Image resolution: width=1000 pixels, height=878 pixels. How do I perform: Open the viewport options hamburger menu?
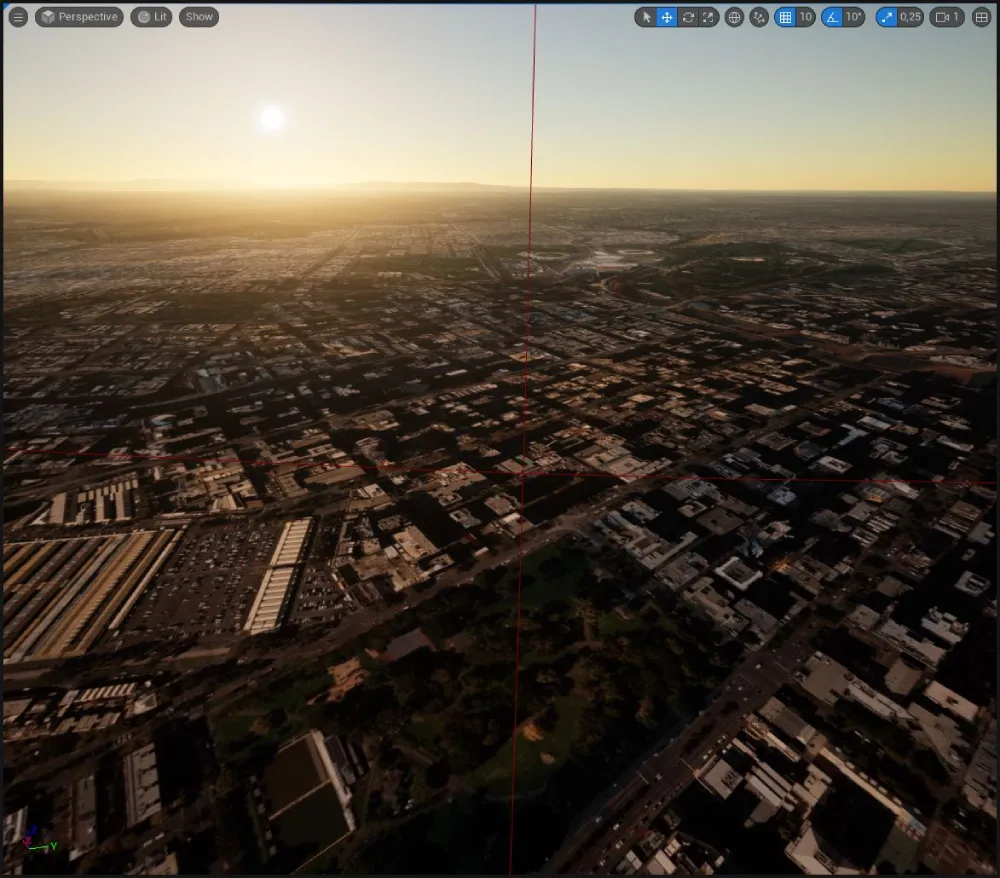tap(18, 17)
